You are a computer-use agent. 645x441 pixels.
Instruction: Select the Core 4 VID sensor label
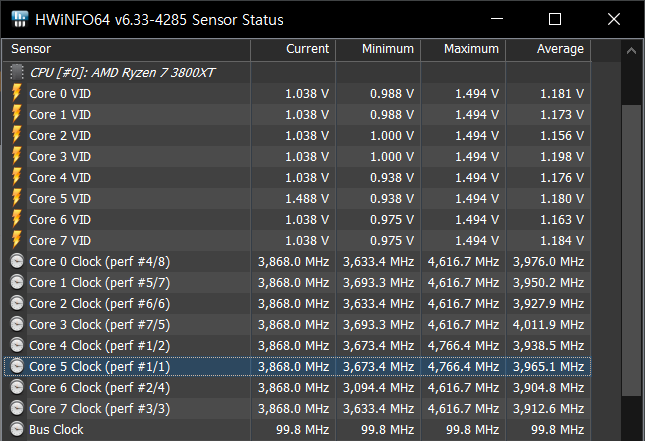[60, 178]
